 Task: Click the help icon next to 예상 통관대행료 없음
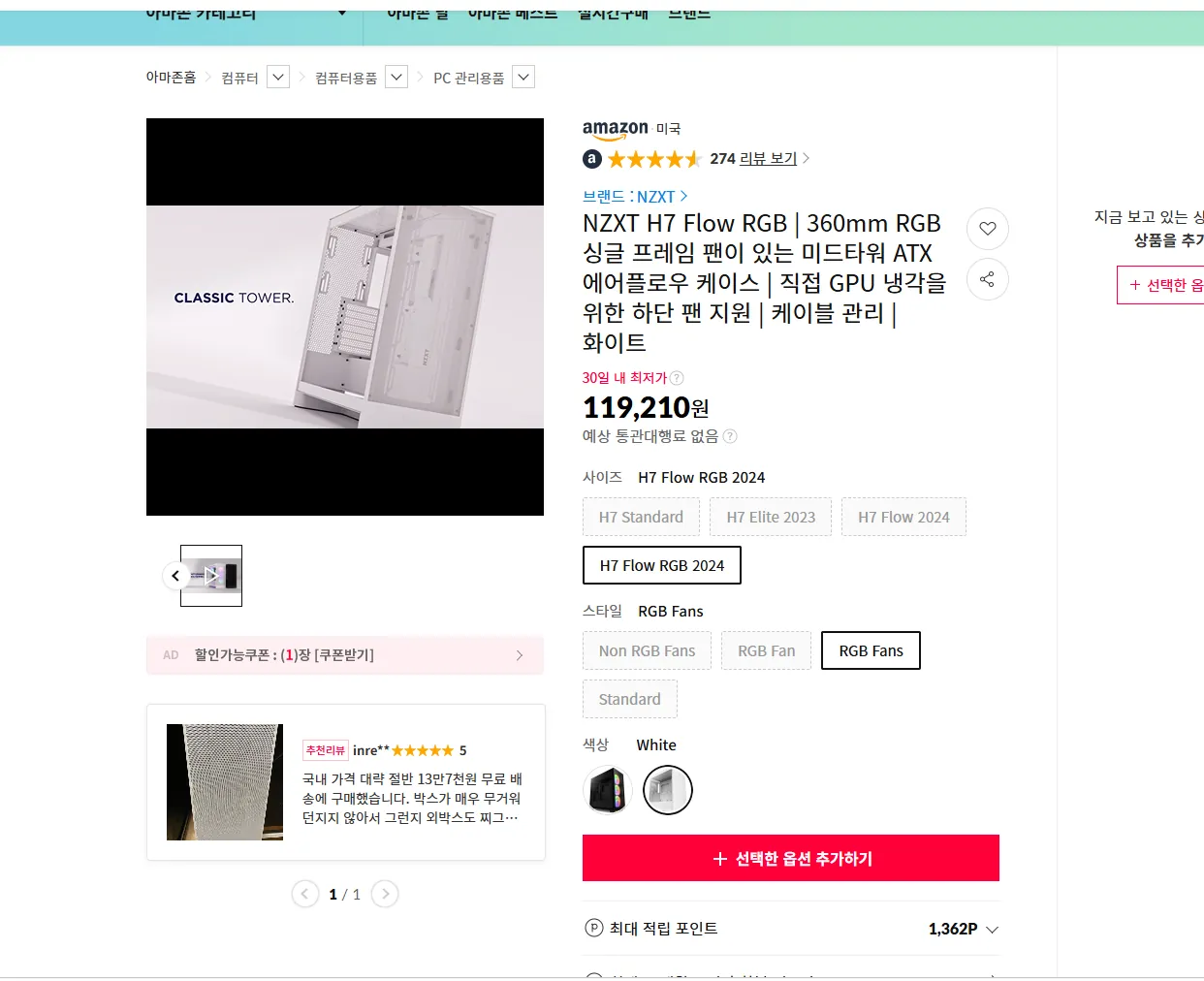pos(729,436)
